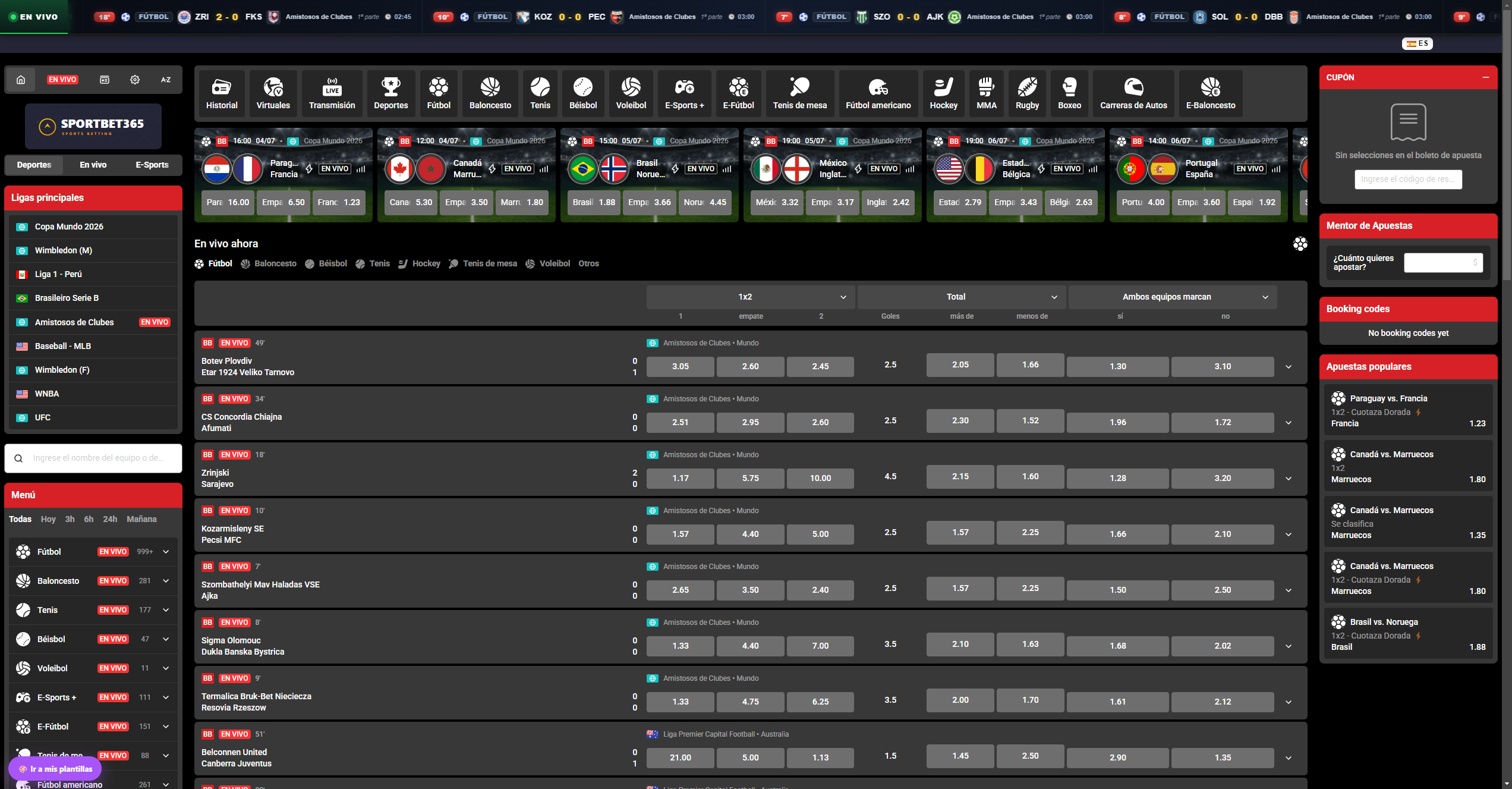
Task: Open the E-Fútbol category icon
Action: point(739,94)
